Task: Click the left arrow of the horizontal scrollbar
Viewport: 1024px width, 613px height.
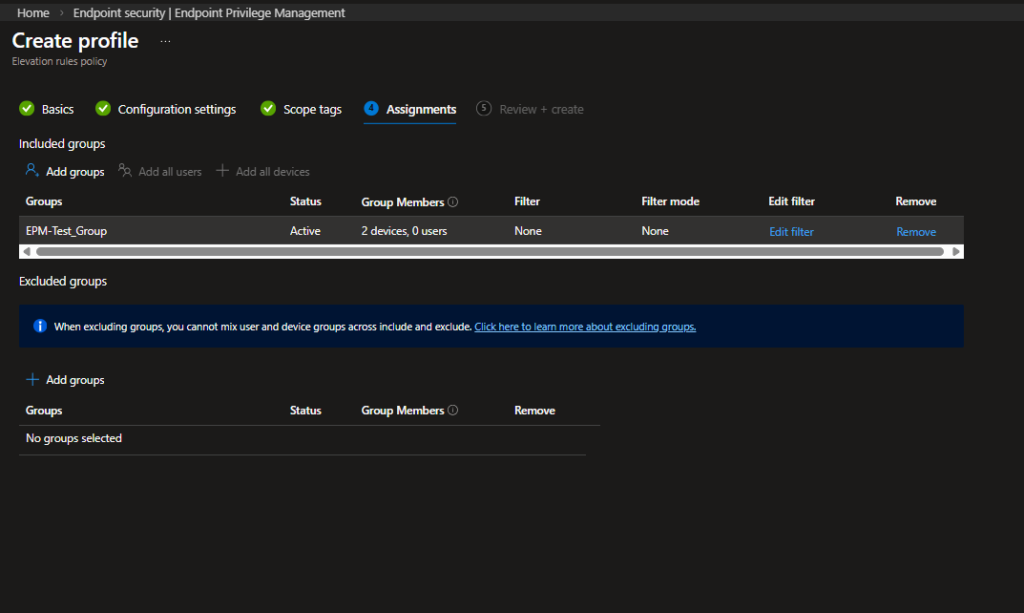Action: (x=26, y=251)
